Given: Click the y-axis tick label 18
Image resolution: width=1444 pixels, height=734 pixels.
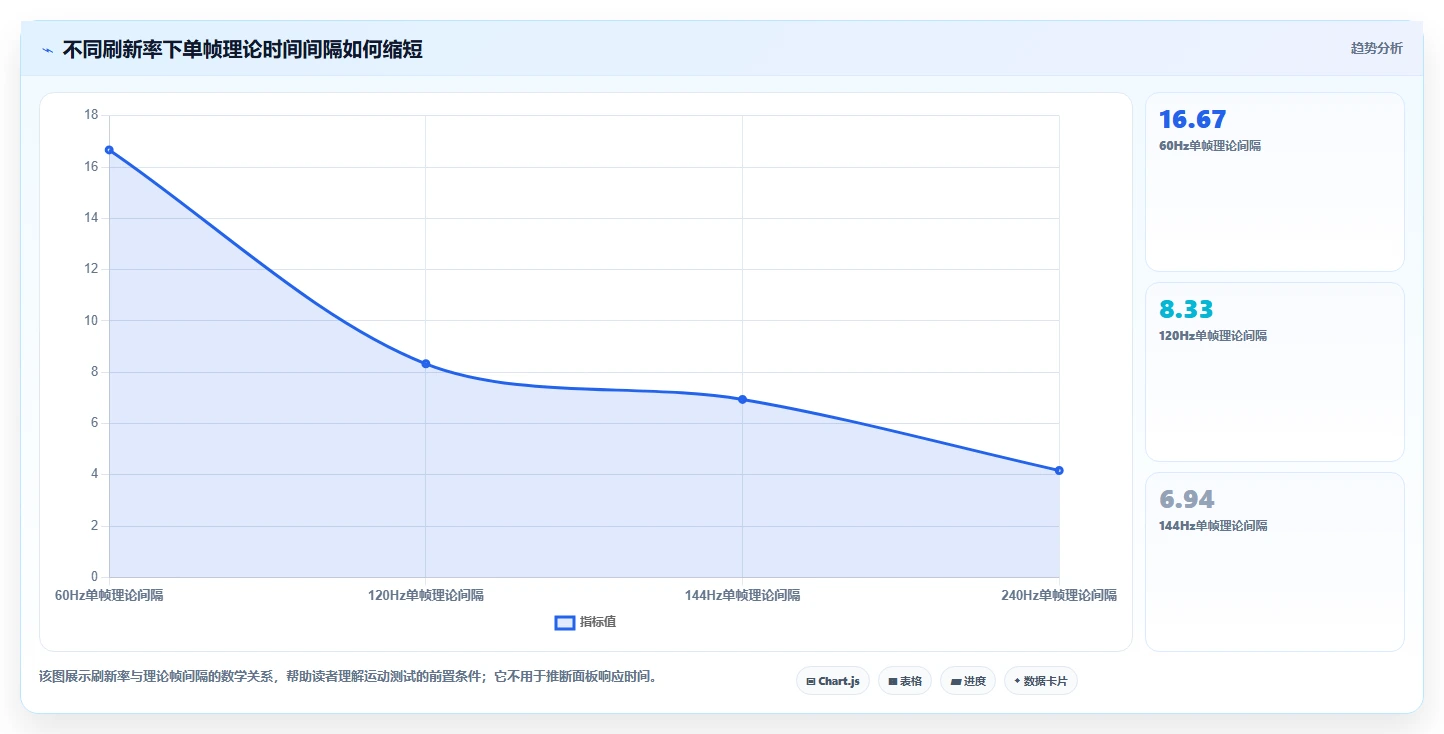Looking at the screenshot, I should [x=91, y=115].
